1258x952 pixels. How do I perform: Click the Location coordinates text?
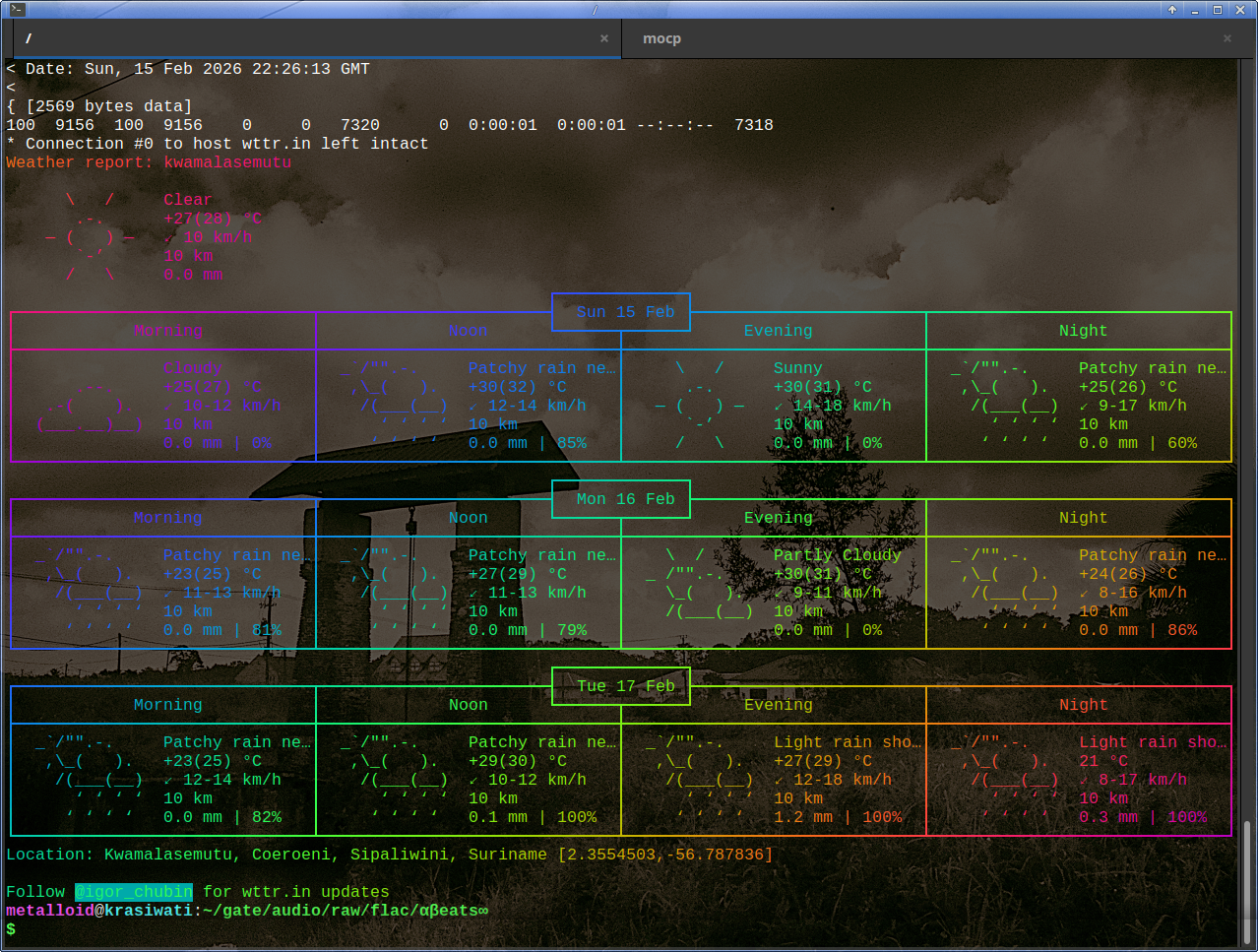(664, 855)
